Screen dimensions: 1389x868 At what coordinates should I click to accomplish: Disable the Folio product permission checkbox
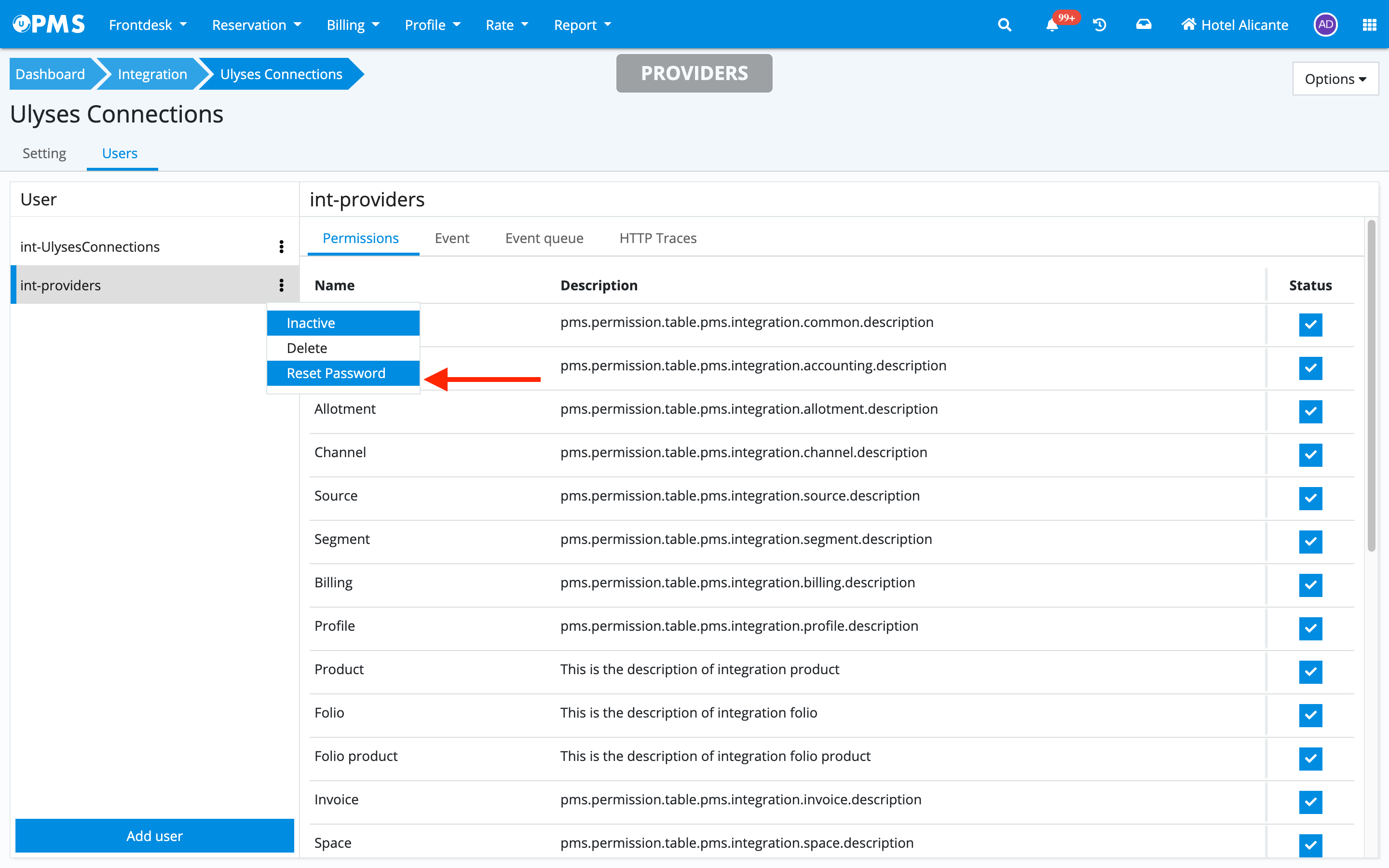point(1310,759)
